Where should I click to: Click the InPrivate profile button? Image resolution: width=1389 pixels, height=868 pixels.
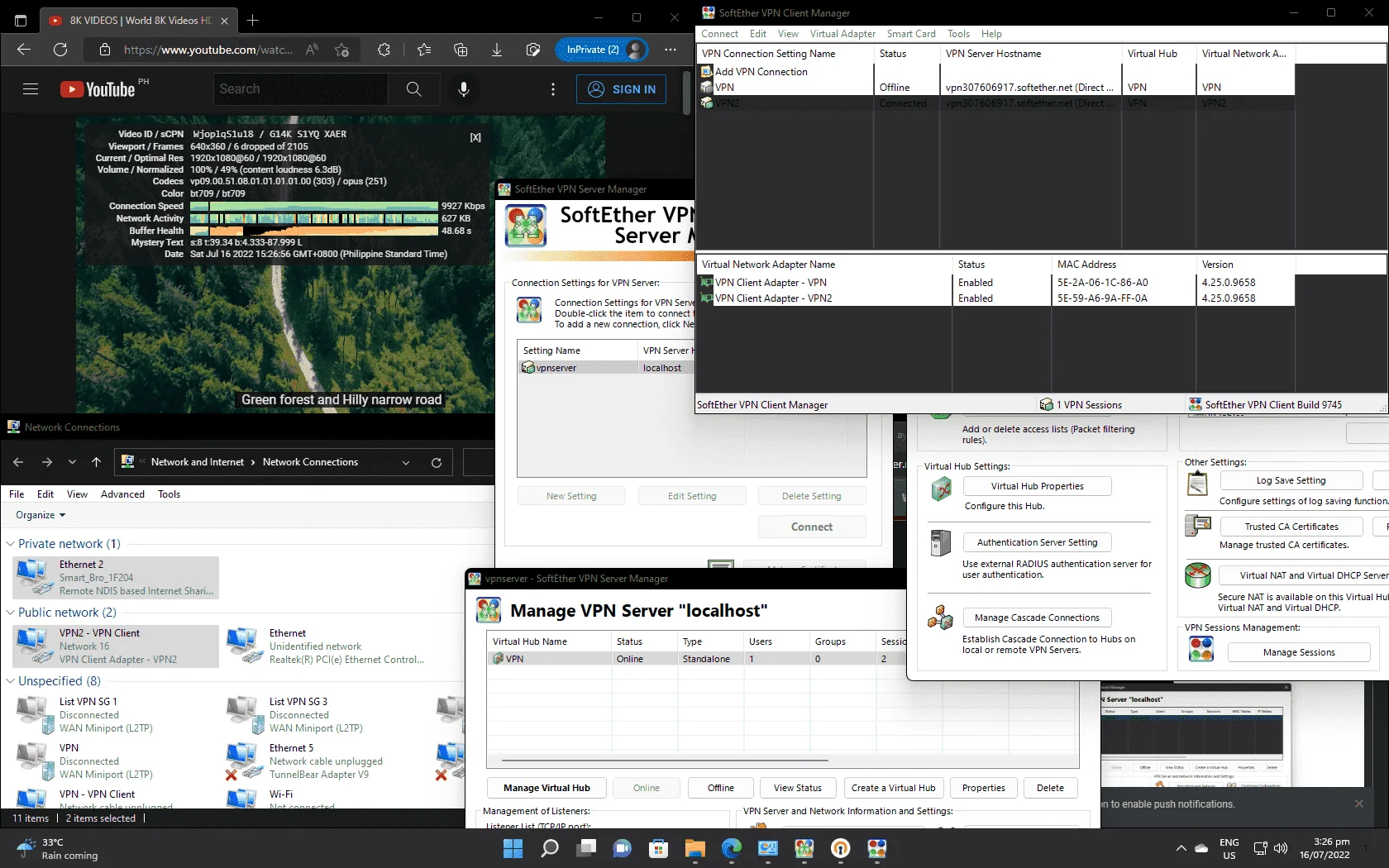[602, 50]
